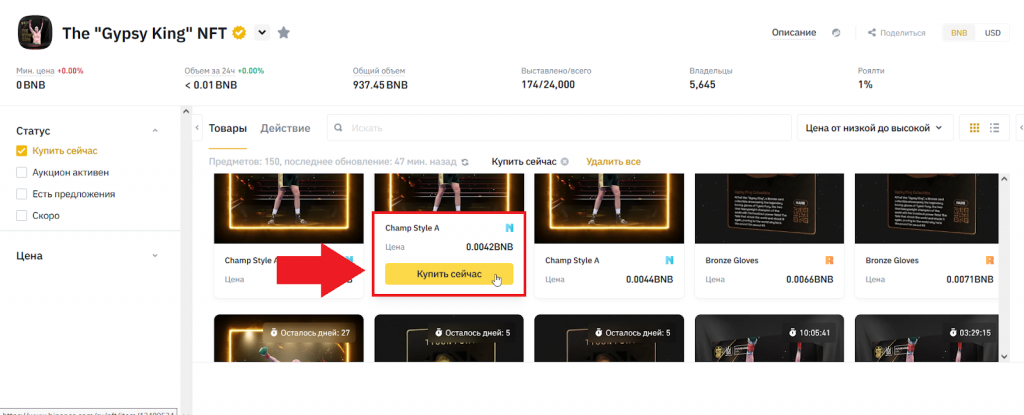Screen dimensions: 1024x415
Task: Remove the Купить сейчас filter chip
Action: pyautogui.click(x=565, y=161)
